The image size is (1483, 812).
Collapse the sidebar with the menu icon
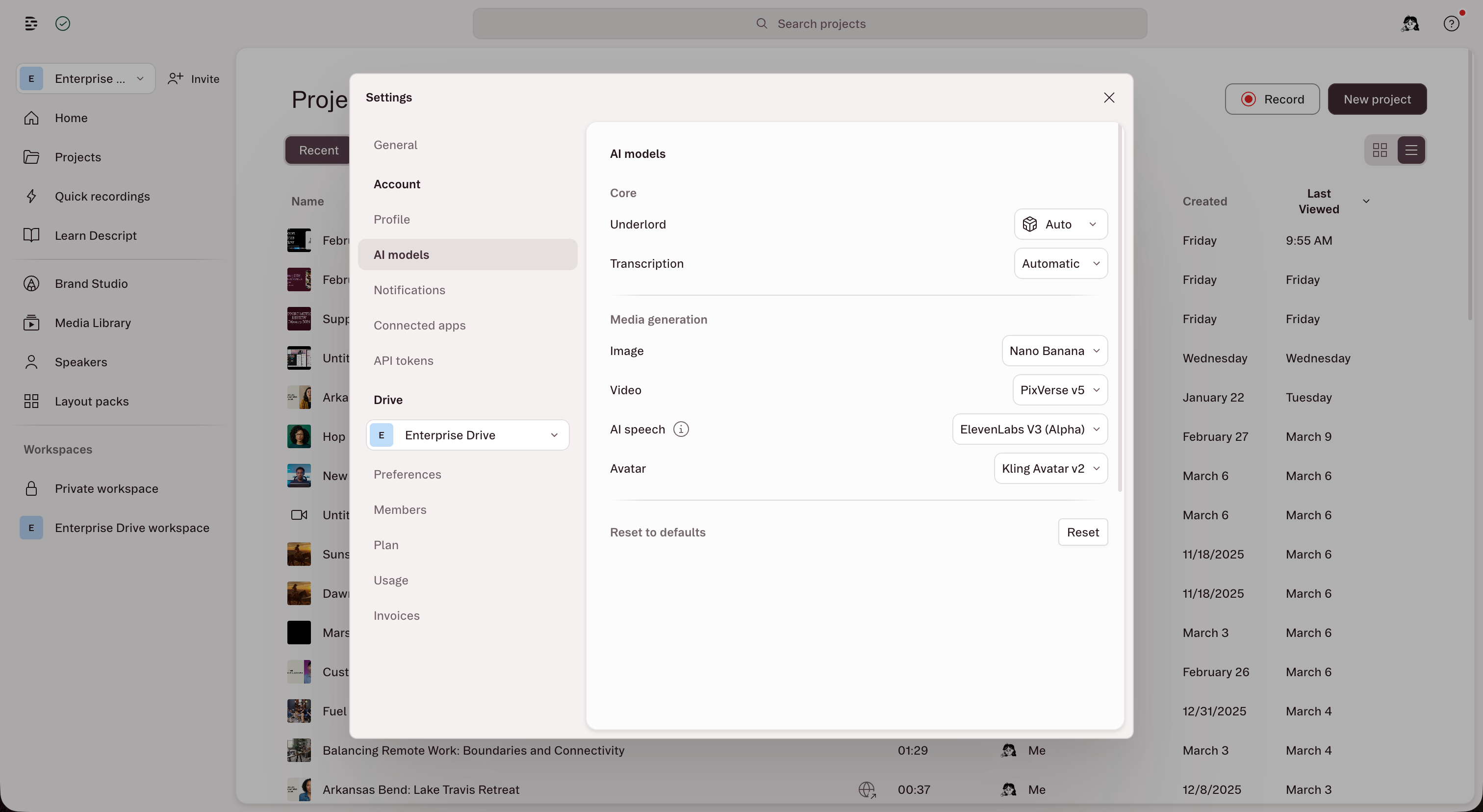click(31, 24)
